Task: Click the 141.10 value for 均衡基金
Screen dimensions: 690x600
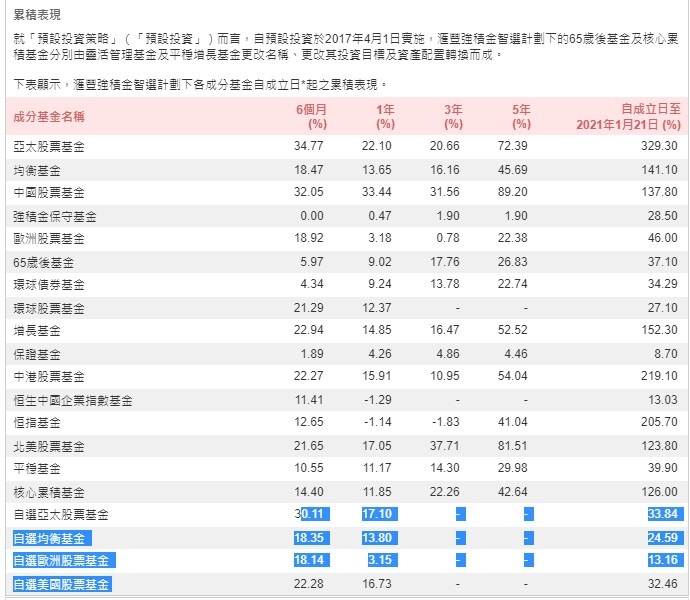Action: point(659,170)
